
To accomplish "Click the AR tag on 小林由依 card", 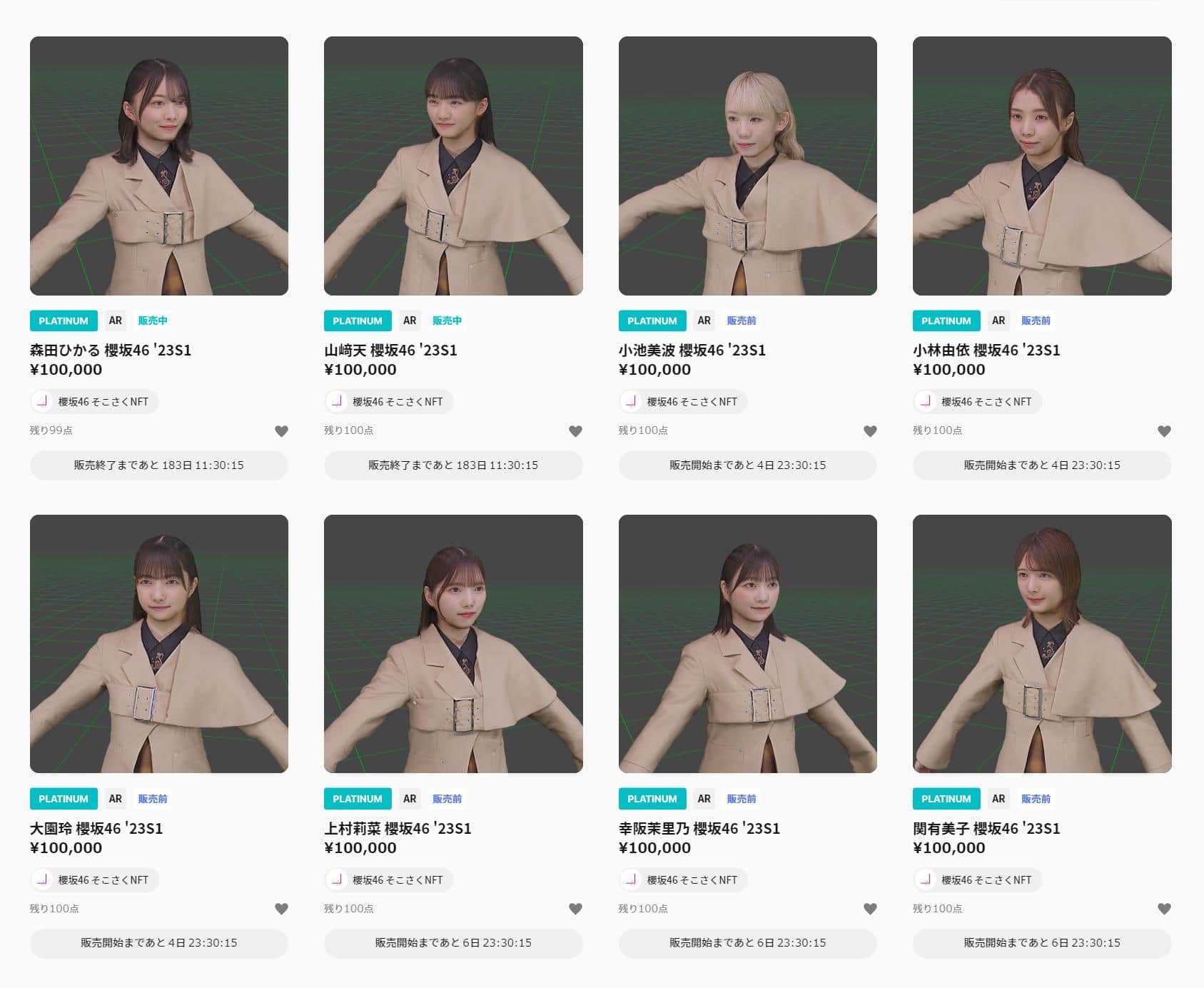I will point(998,321).
